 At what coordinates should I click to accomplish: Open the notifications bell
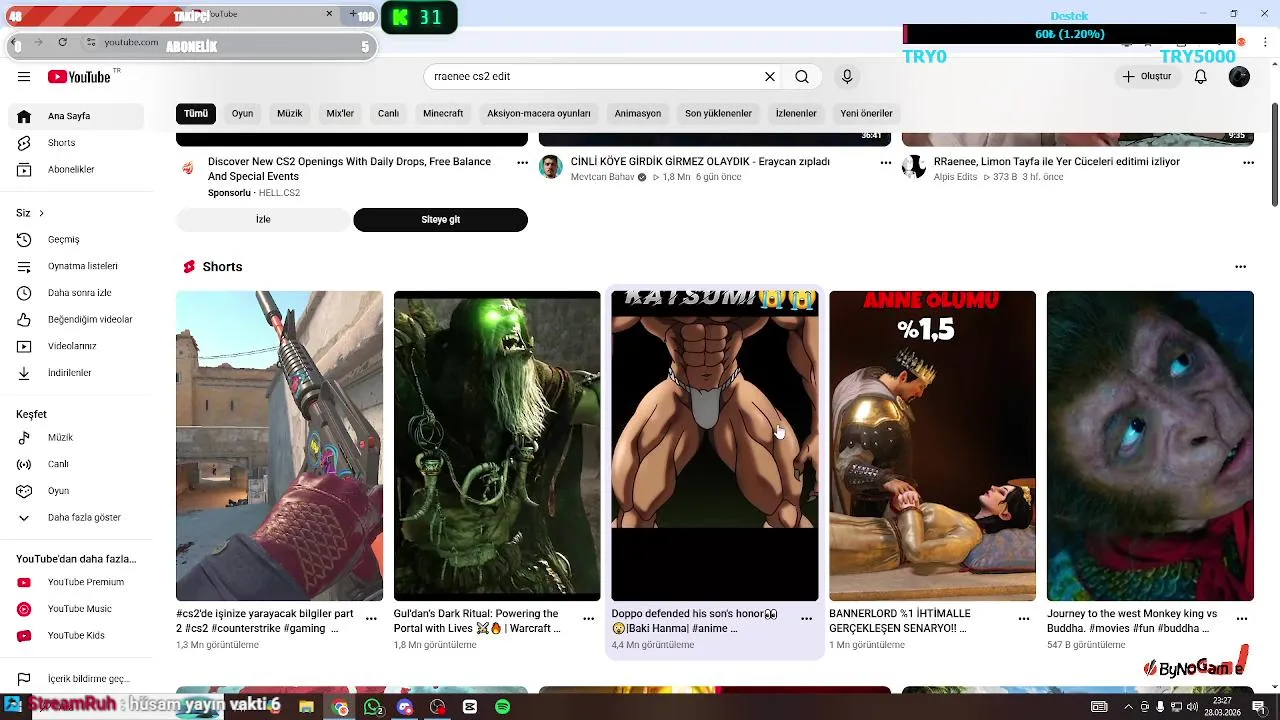pyautogui.click(x=1201, y=77)
